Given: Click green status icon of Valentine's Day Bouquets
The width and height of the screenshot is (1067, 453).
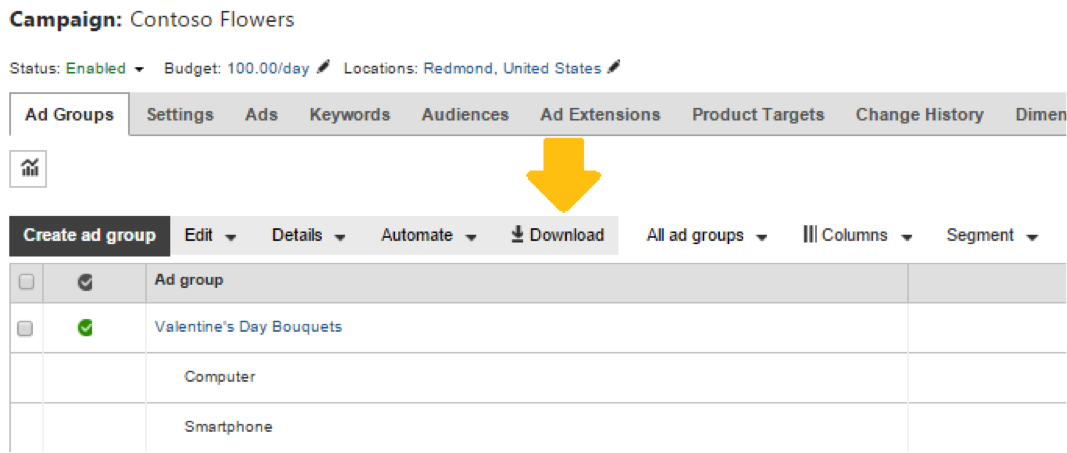Looking at the screenshot, I should (86, 329).
